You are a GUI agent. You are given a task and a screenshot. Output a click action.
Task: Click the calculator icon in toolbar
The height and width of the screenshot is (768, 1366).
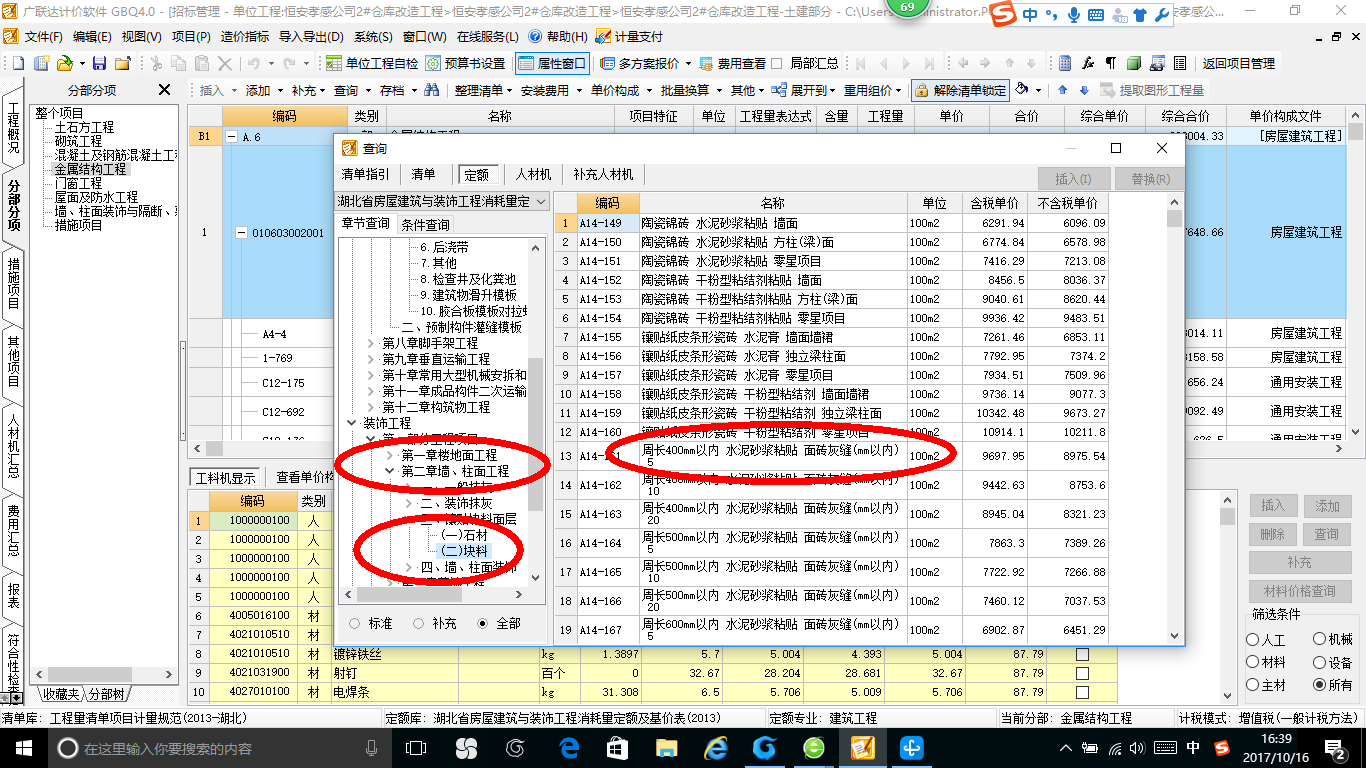point(1065,63)
